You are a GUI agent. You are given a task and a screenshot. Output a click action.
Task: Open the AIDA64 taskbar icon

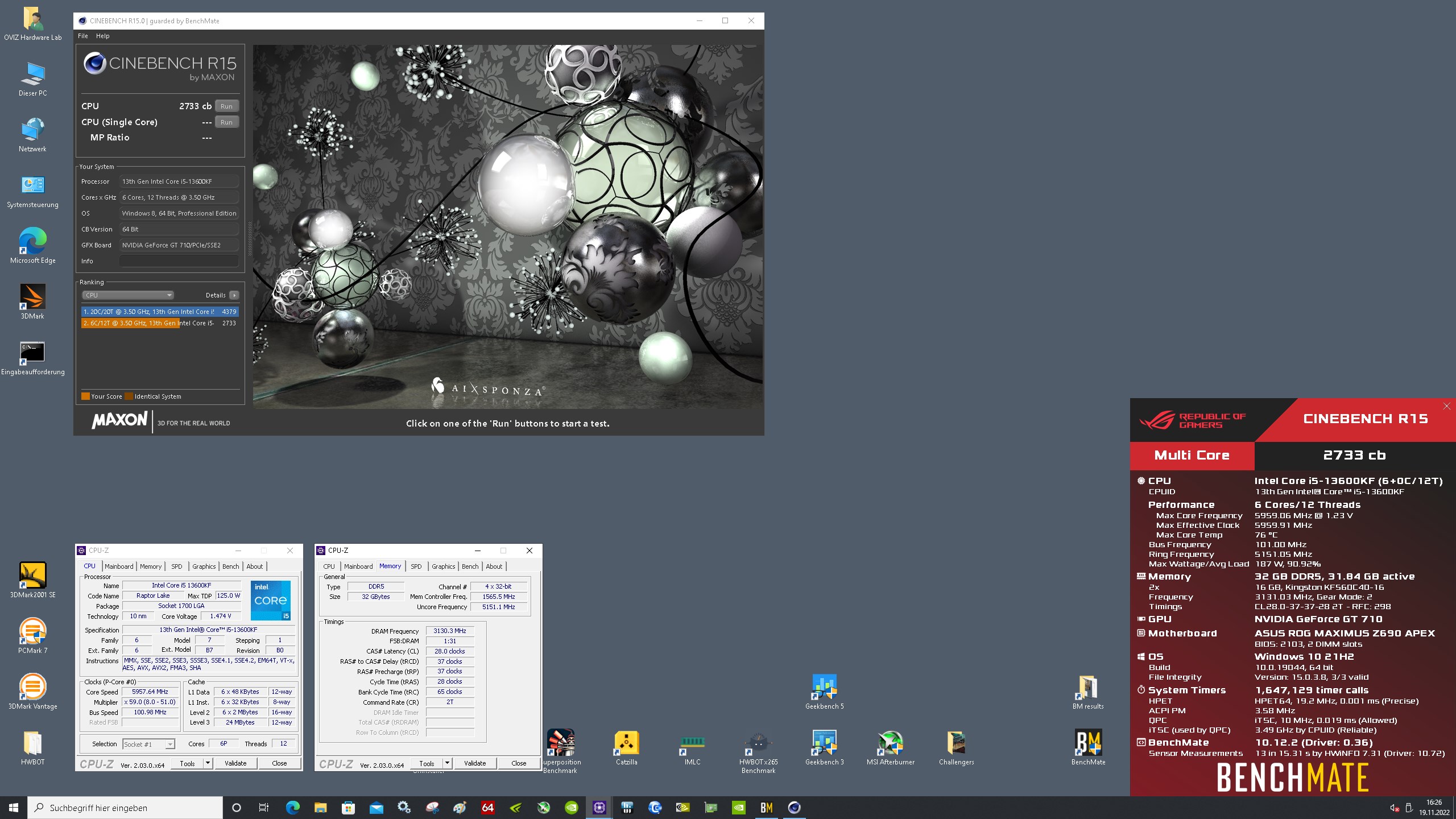pyautogui.click(x=488, y=808)
